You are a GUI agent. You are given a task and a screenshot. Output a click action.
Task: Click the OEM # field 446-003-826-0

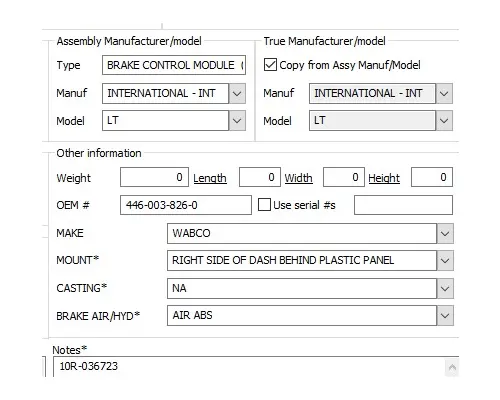tap(186, 205)
